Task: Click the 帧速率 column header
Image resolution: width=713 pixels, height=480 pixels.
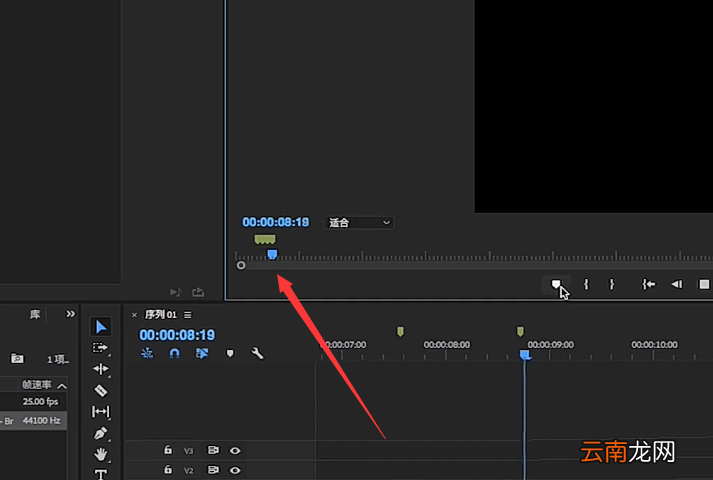Action: 37,385
